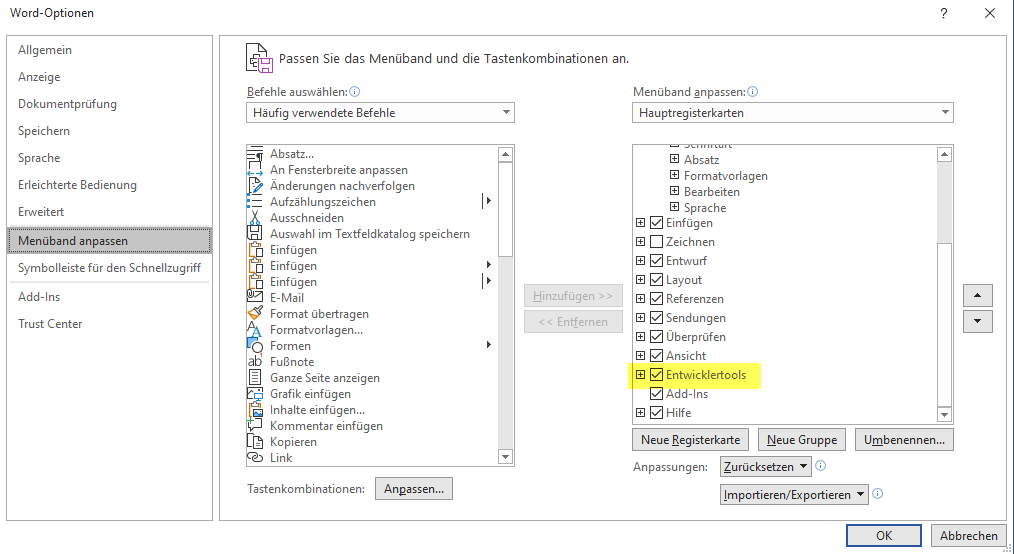Click down arrow of ribbon tabs scrollbar
Viewport: 1014px width, 554px height.
click(944, 414)
